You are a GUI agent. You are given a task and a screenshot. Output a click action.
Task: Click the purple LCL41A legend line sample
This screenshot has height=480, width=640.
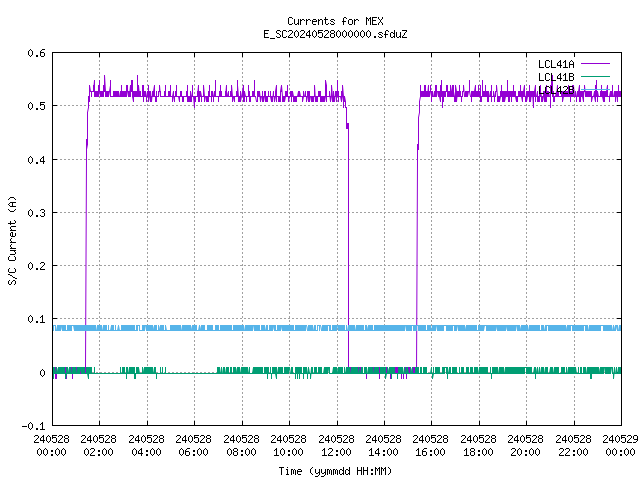coord(595,64)
